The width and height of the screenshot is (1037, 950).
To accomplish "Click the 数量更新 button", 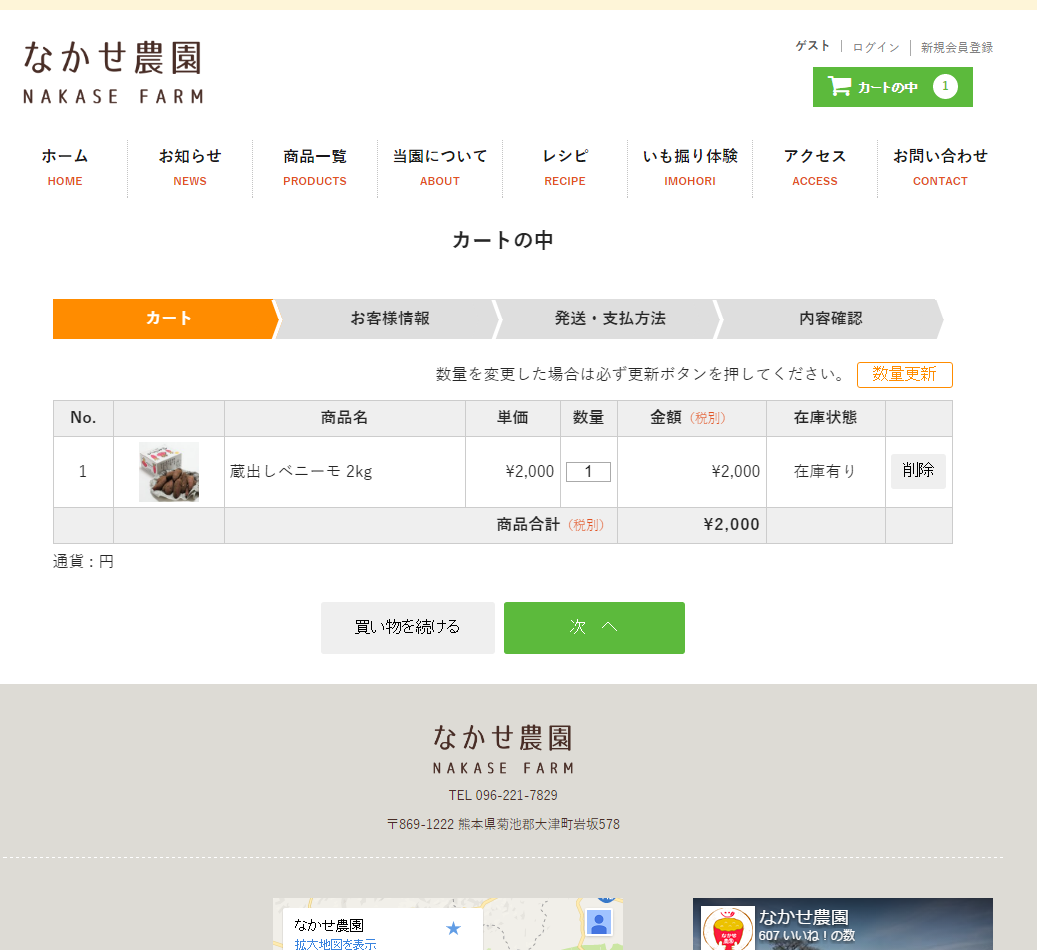I will tap(905, 374).
